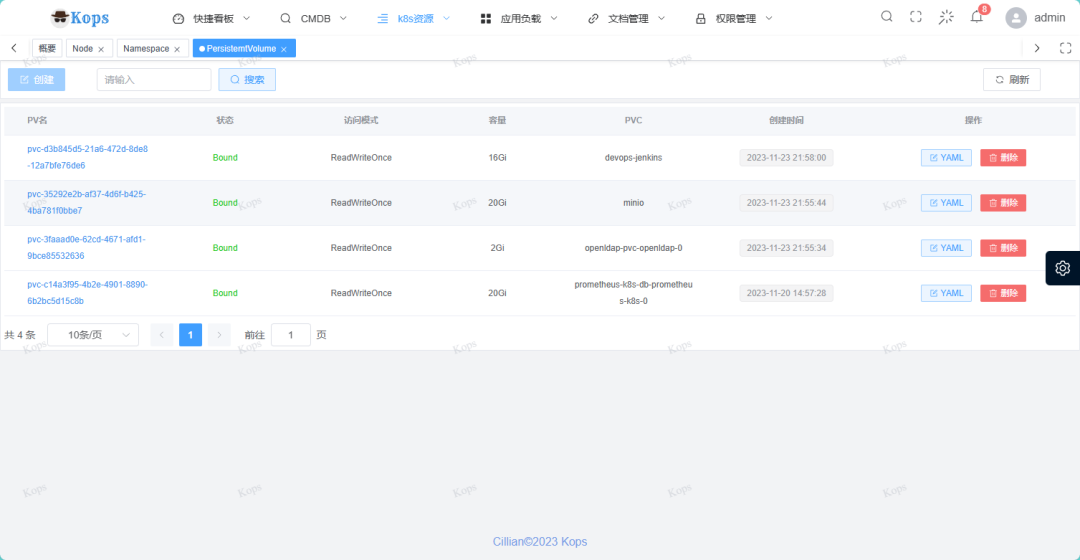The image size is (1080, 560).
Task: Close the Node tab
Action: [x=101, y=49]
